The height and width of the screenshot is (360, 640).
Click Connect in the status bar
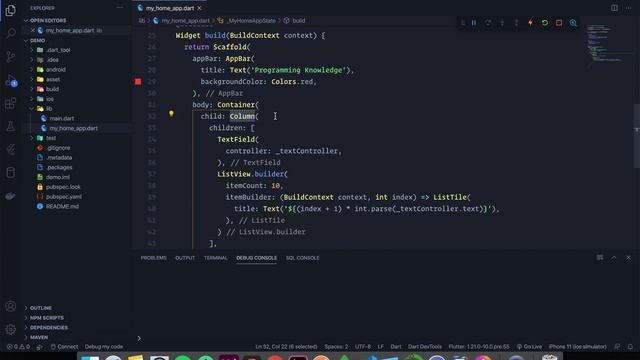[64, 347]
